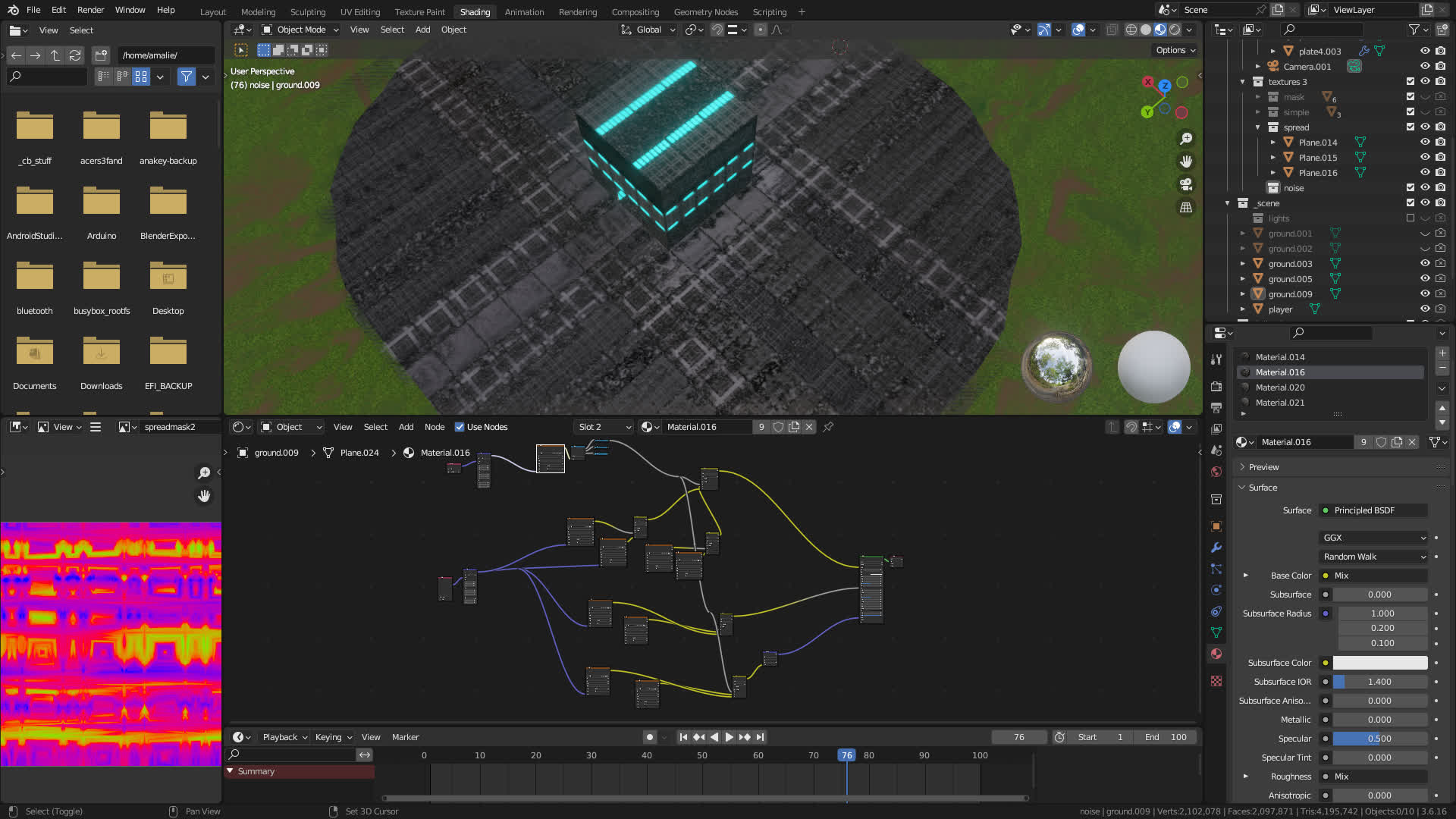Click the pan view hand icon
Screen dimensions: 1456x819
click(1186, 162)
